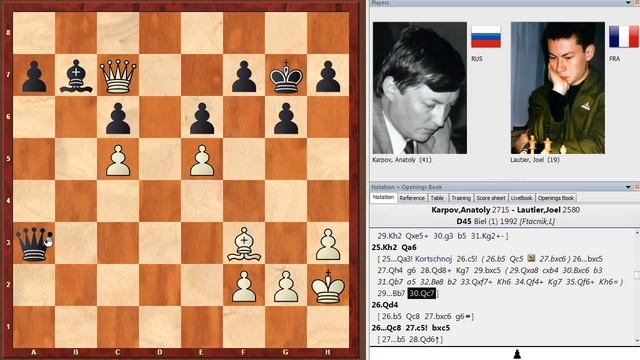The height and width of the screenshot is (360, 640).
Task: Click variation move 29.Kh2 at the top of the notation
Action: [x=390, y=236]
